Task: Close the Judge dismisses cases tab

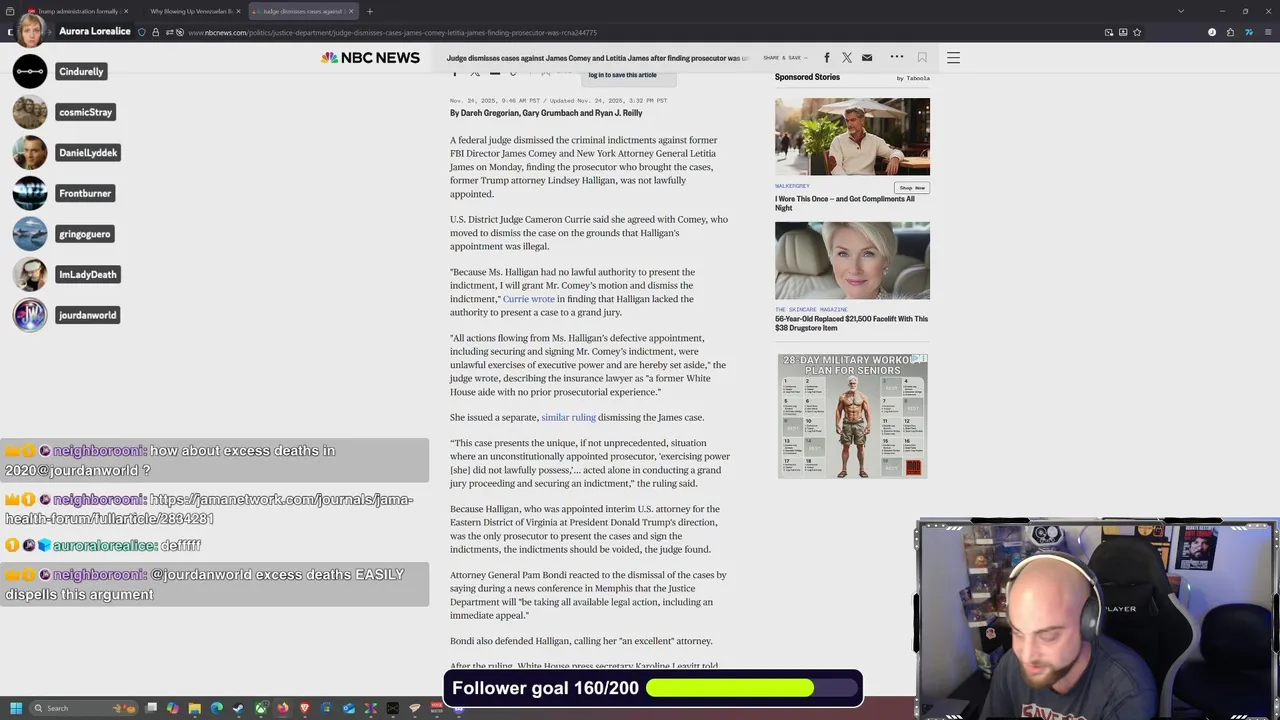Action: pyautogui.click(x=351, y=11)
